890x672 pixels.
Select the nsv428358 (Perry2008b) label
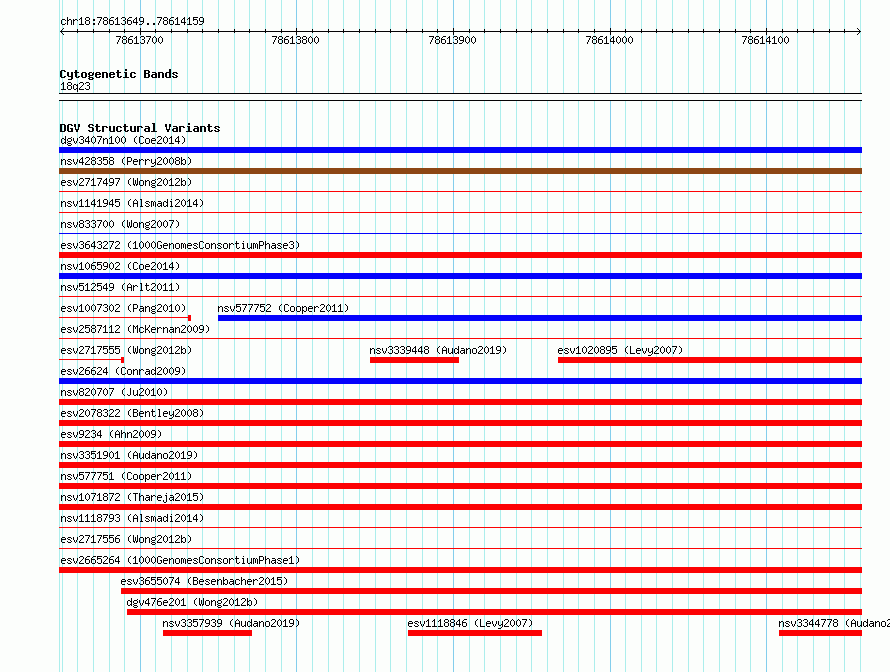126,161
